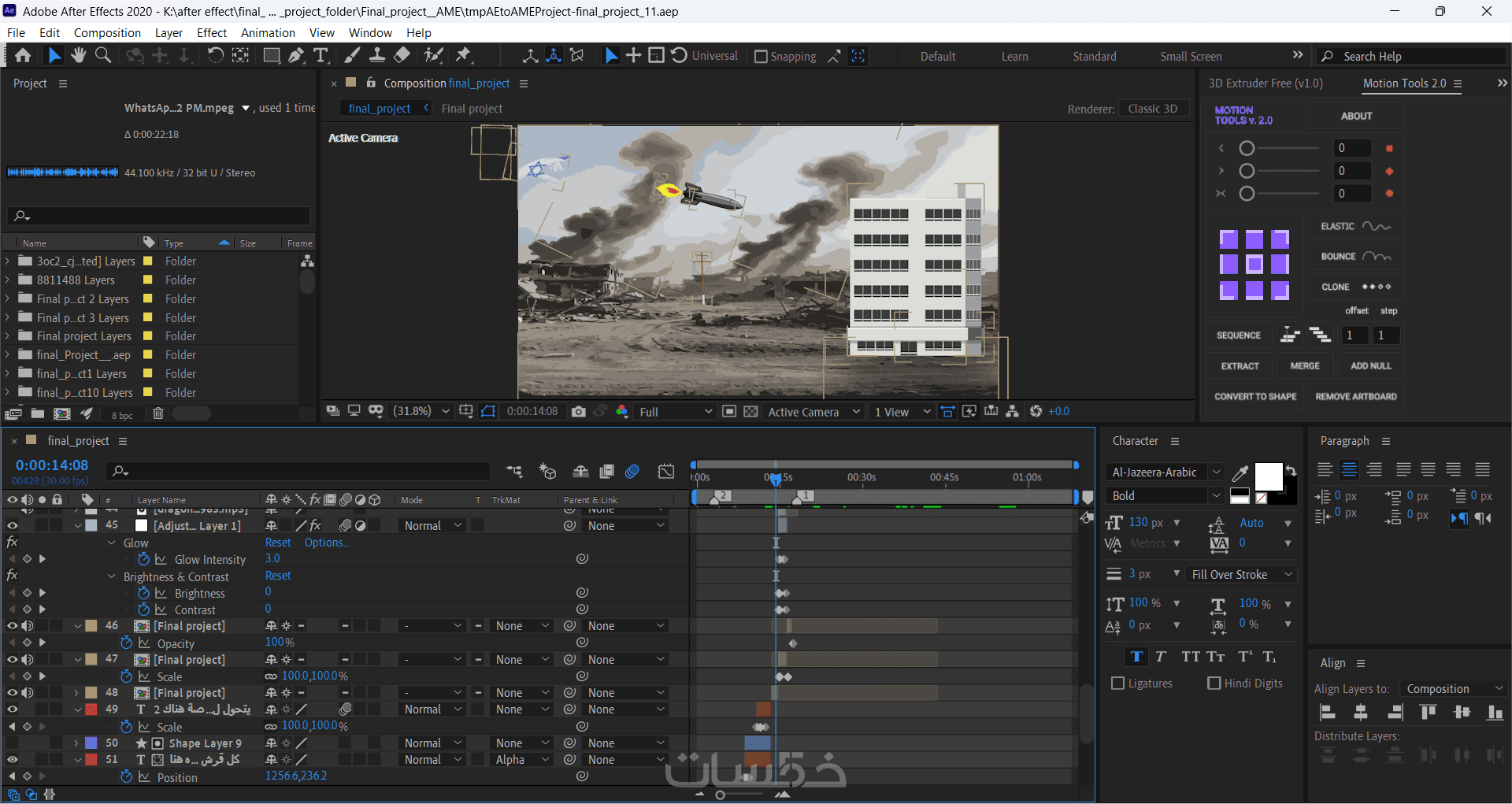Screen dimensions: 1512x804
Task: Open the Fill Over Stroke dropdown
Action: point(1240,575)
